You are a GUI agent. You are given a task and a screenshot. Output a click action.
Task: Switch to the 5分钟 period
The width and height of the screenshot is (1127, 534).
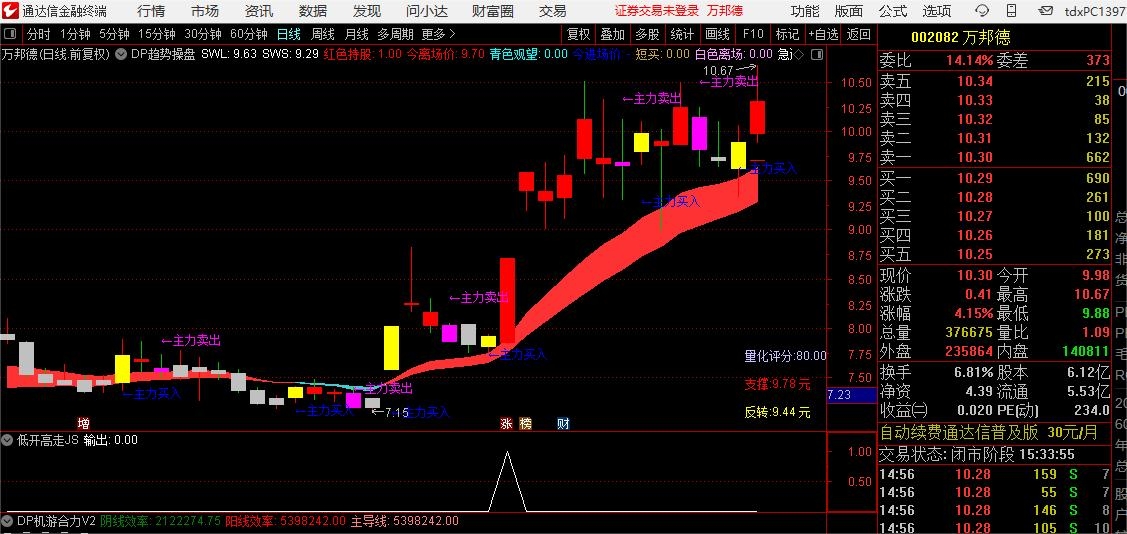(x=114, y=34)
